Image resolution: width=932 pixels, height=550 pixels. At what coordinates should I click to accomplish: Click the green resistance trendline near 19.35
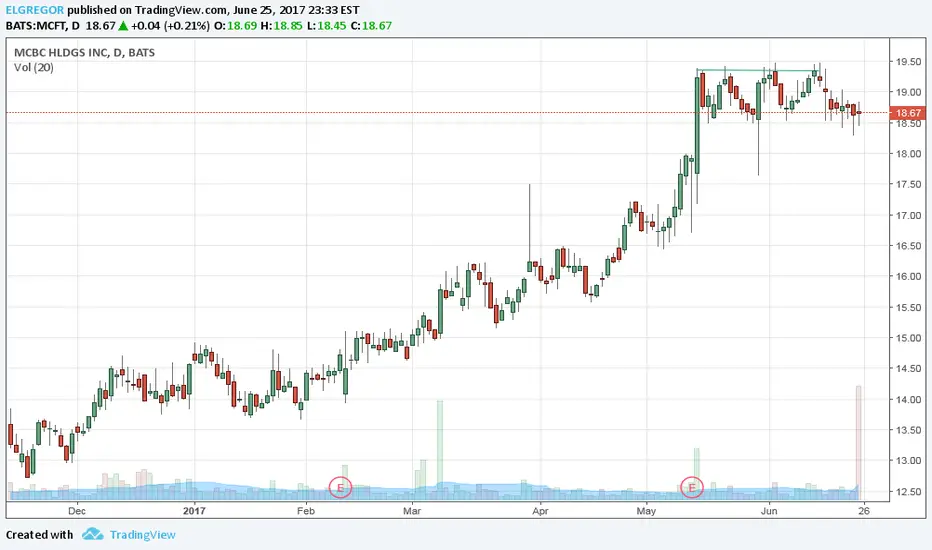tap(758, 70)
